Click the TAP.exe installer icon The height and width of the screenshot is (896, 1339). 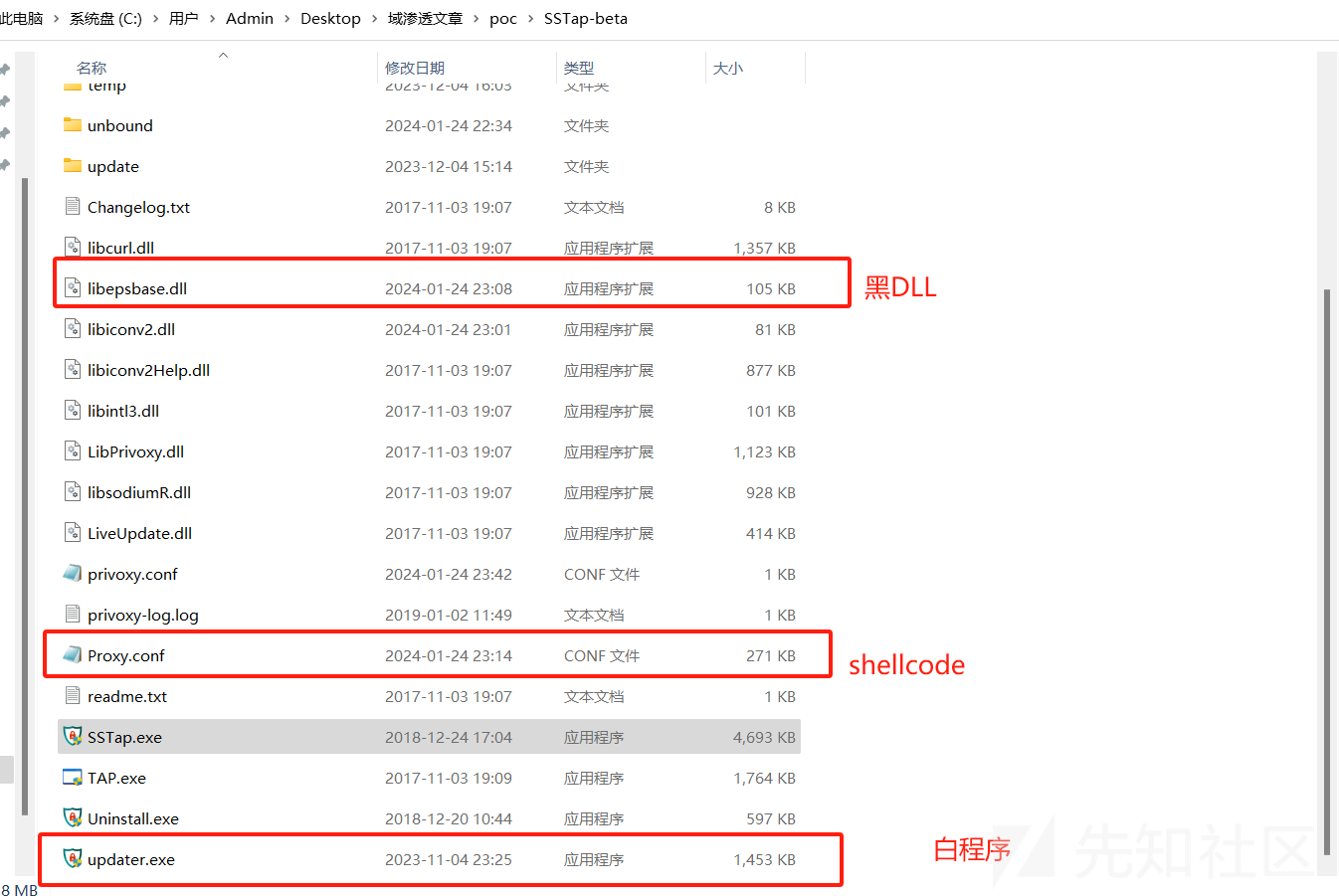(x=72, y=778)
